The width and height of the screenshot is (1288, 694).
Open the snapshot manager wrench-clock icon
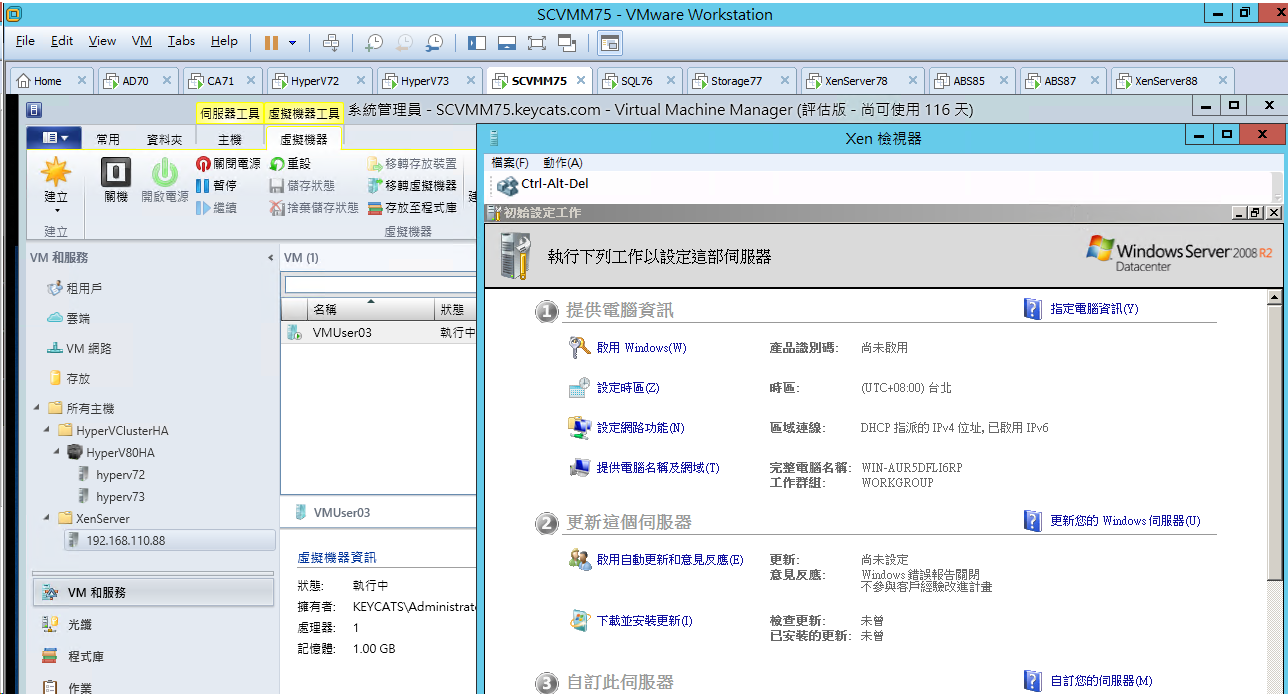tap(434, 42)
